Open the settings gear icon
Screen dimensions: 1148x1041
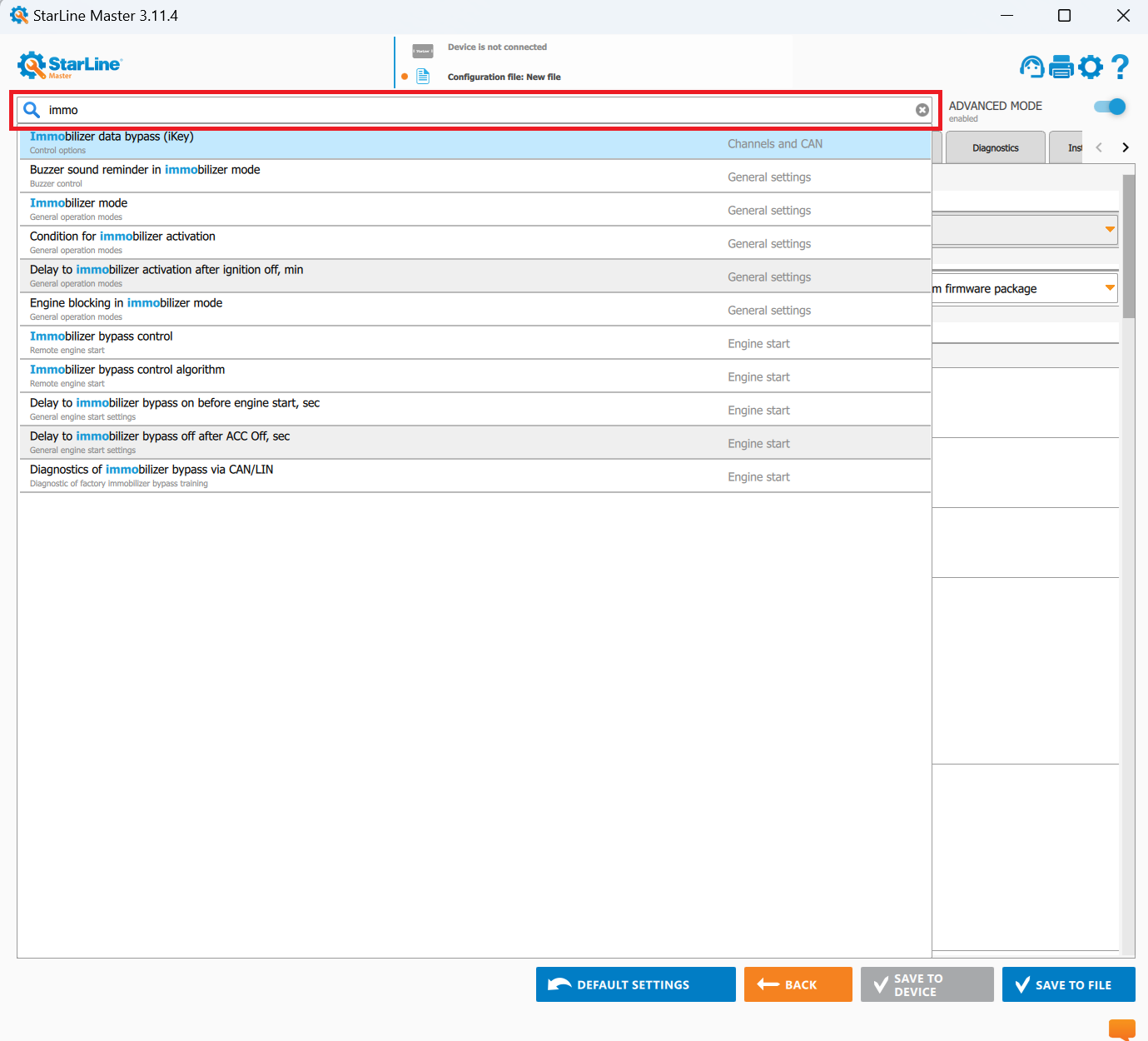1091,67
